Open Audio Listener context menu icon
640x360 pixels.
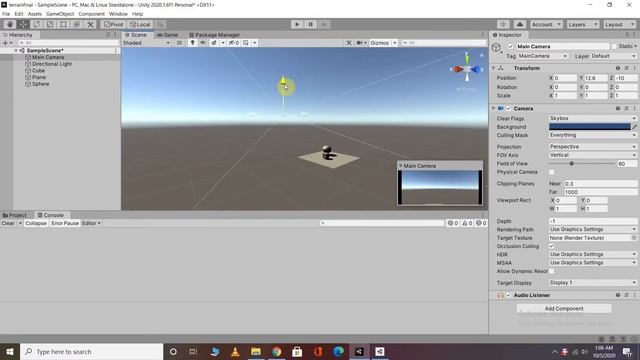pyautogui.click(x=634, y=295)
